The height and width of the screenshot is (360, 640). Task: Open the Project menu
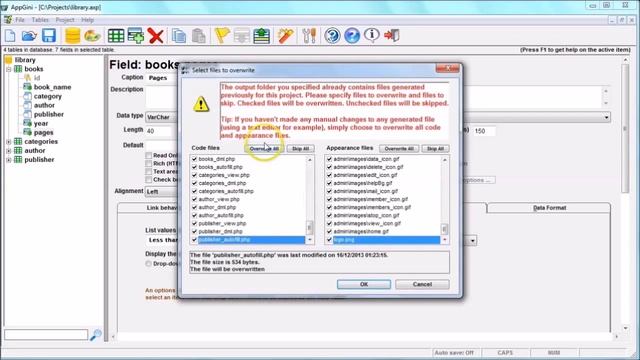(x=65, y=20)
